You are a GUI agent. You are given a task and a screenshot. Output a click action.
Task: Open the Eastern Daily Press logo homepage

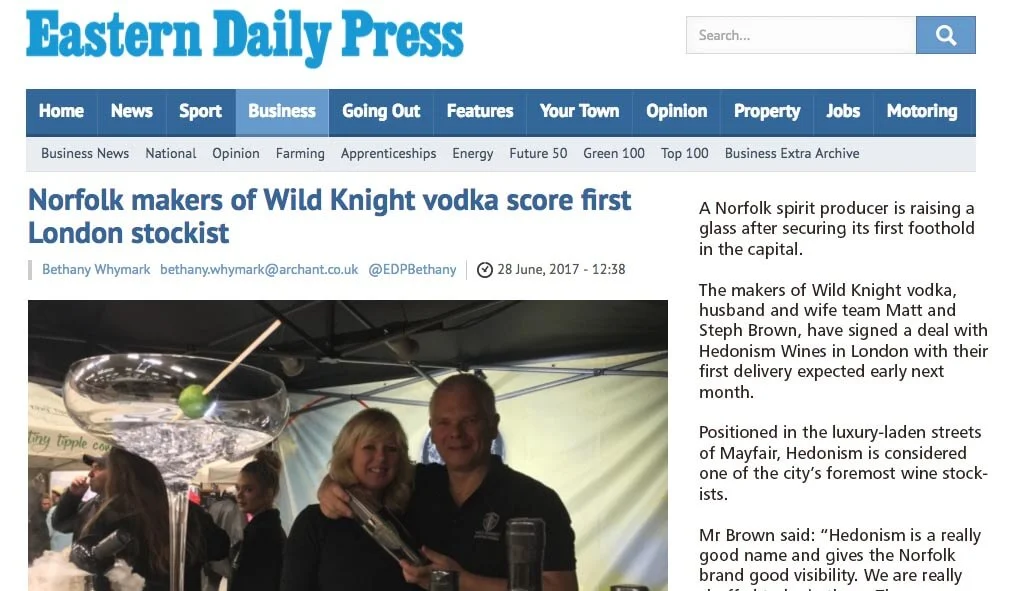pyautogui.click(x=245, y=37)
